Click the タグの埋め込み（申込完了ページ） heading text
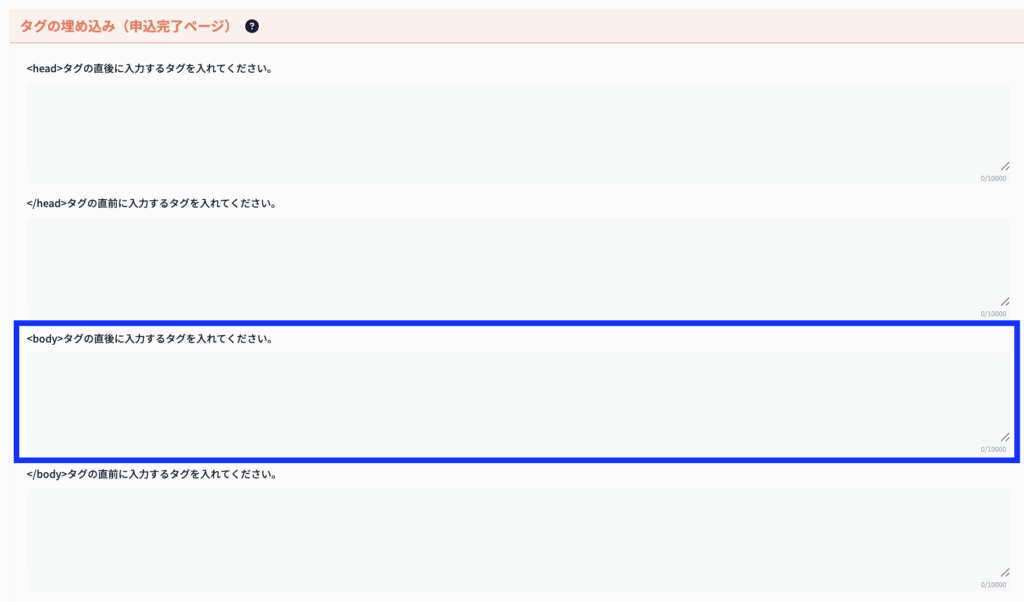Image resolution: width=1024 pixels, height=602 pixels. click(126, 26)
